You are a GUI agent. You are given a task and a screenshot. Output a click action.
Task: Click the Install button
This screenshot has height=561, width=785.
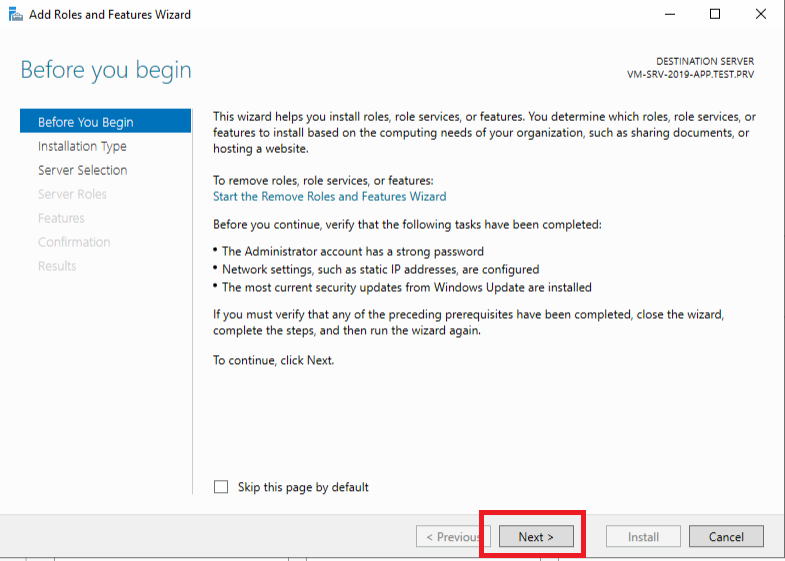(643, 536)
